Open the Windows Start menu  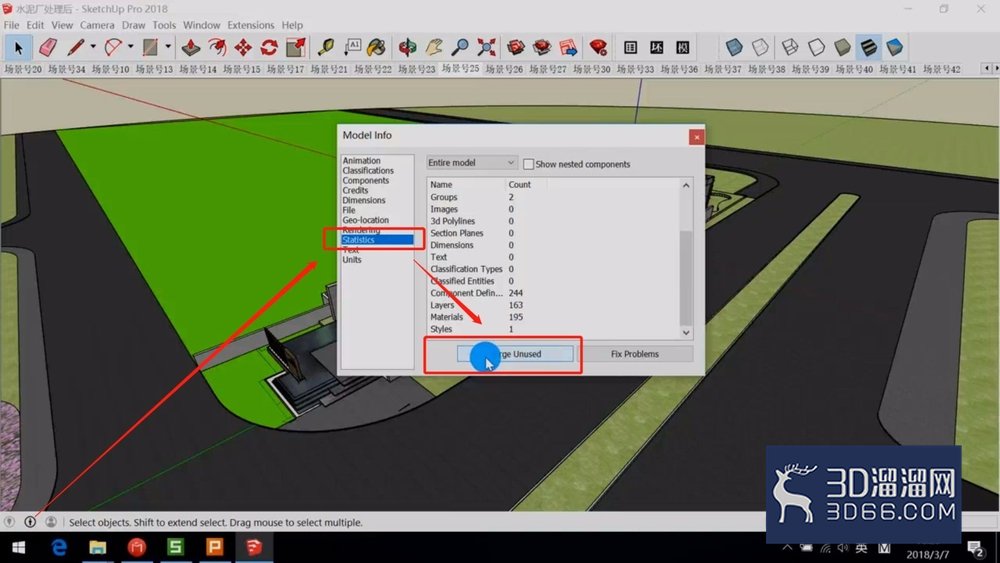click(x=18, y=547)
